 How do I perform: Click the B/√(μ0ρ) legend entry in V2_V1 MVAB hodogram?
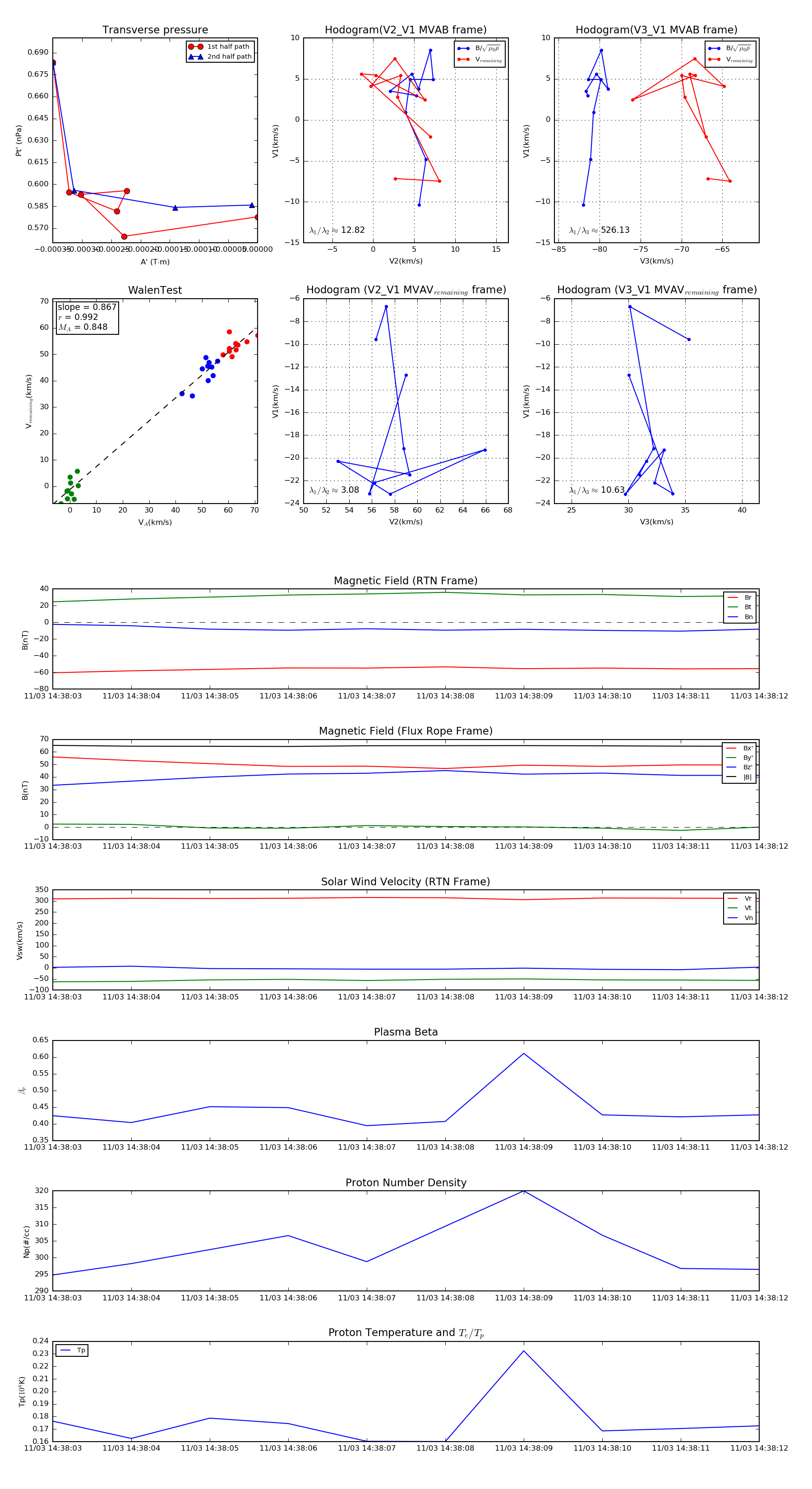pyautogui.click(x=479, y=49)
